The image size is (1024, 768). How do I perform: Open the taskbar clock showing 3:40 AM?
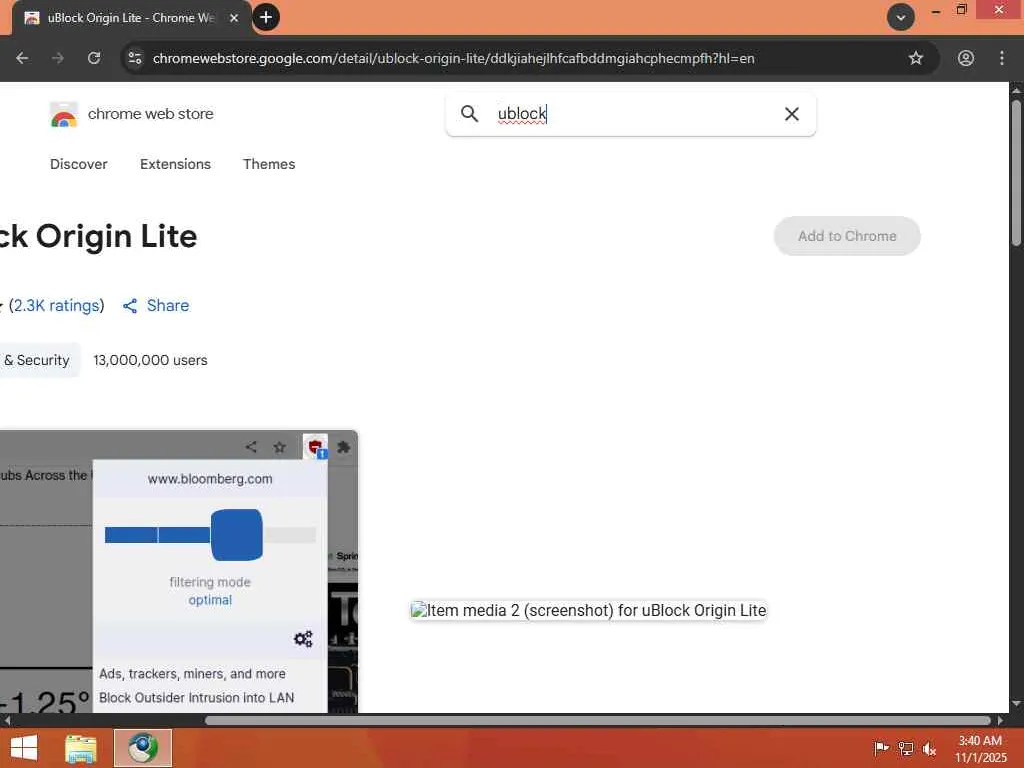click(980, 748)
